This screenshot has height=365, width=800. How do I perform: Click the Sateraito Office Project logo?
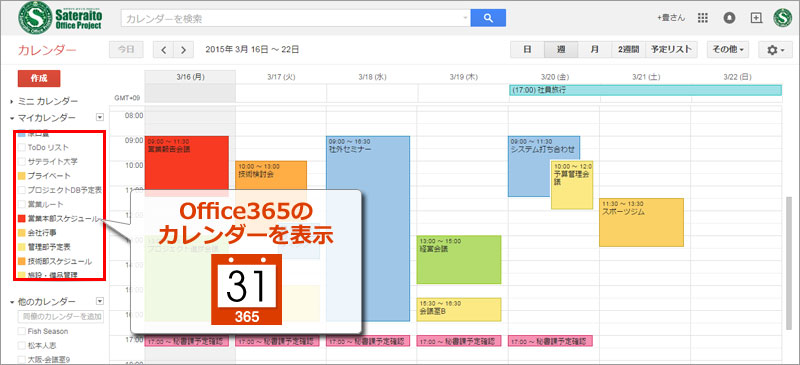tap(60, 17)
